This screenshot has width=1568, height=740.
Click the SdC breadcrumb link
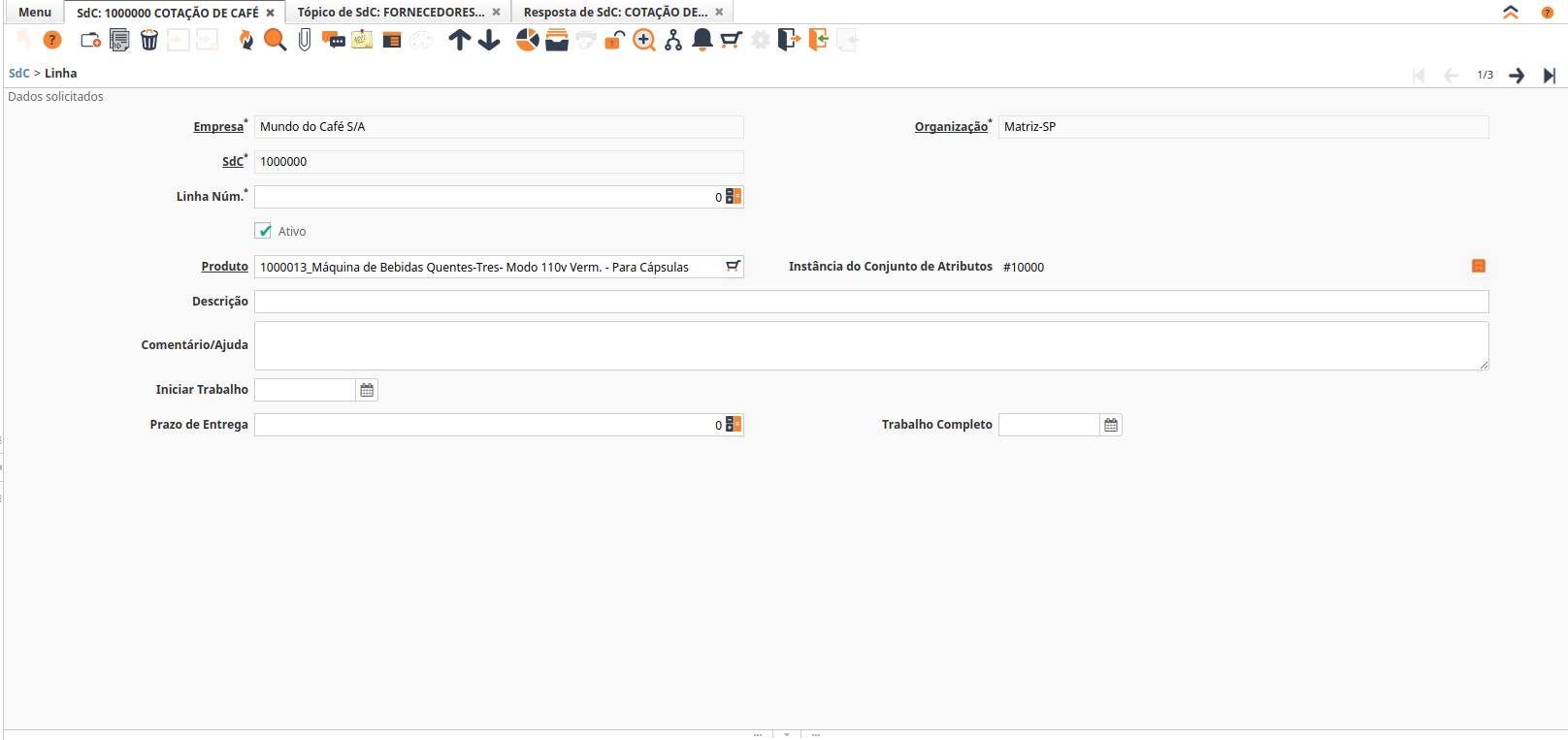pos(18,74)
